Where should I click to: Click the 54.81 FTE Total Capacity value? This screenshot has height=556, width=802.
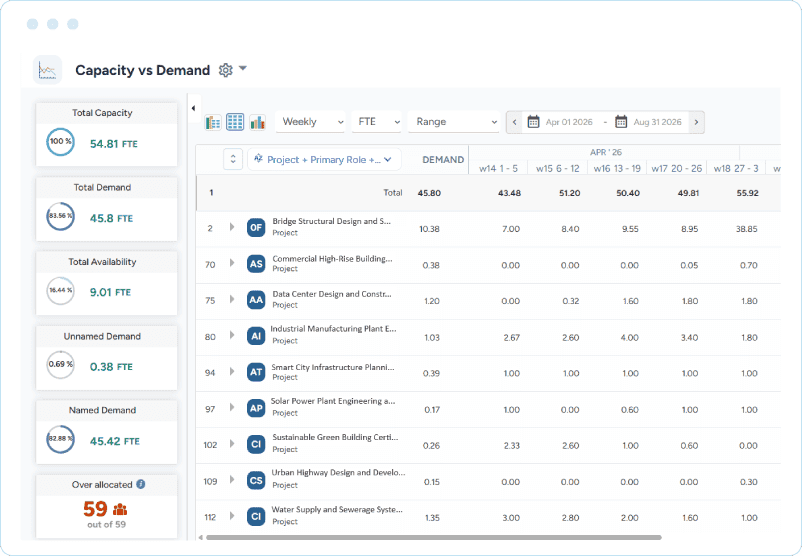114,144
